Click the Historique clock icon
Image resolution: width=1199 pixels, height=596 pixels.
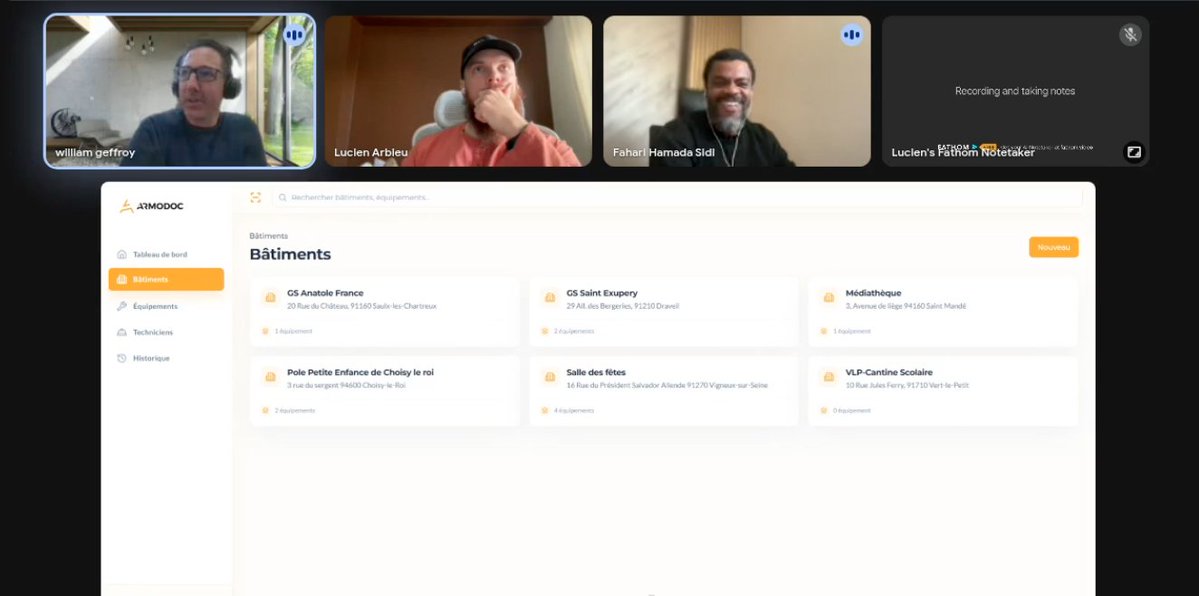coord(122,358)
